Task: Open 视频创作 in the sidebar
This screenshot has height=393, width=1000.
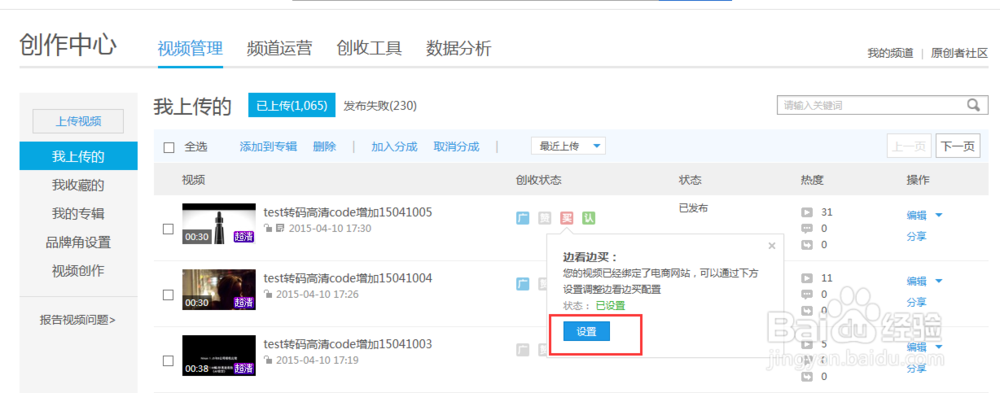Action: (x=78, y=271)
